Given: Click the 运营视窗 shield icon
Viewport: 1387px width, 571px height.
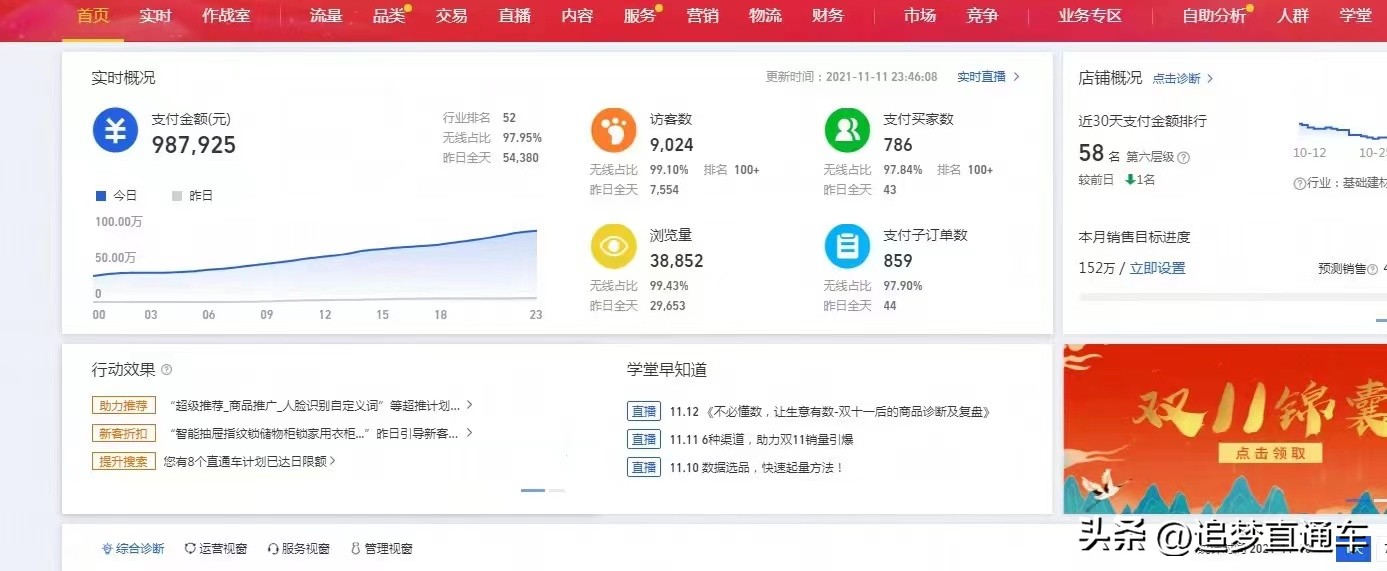Looking at the screenshot, I should pyautogui.click(x=190, y=549).
